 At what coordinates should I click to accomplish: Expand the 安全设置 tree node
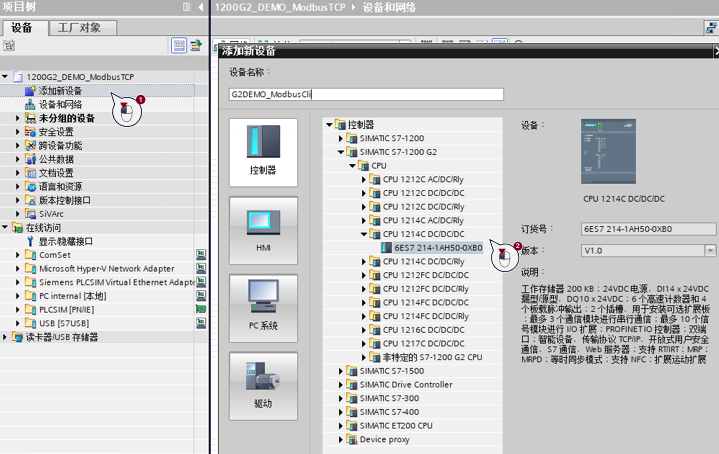18,132
